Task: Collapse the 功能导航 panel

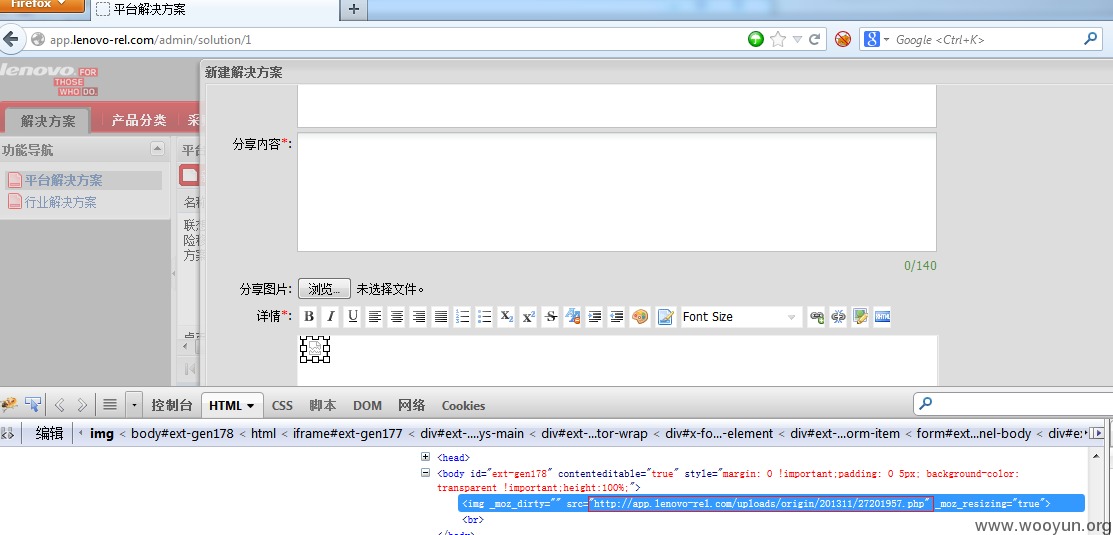Action: point(158,149)
